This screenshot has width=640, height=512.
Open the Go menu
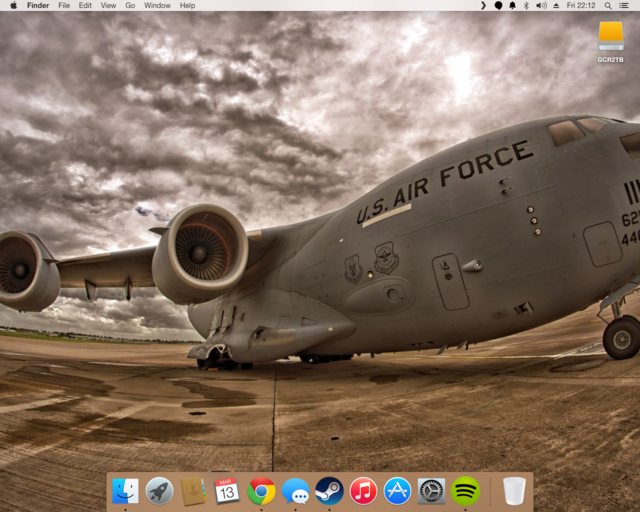130,5
